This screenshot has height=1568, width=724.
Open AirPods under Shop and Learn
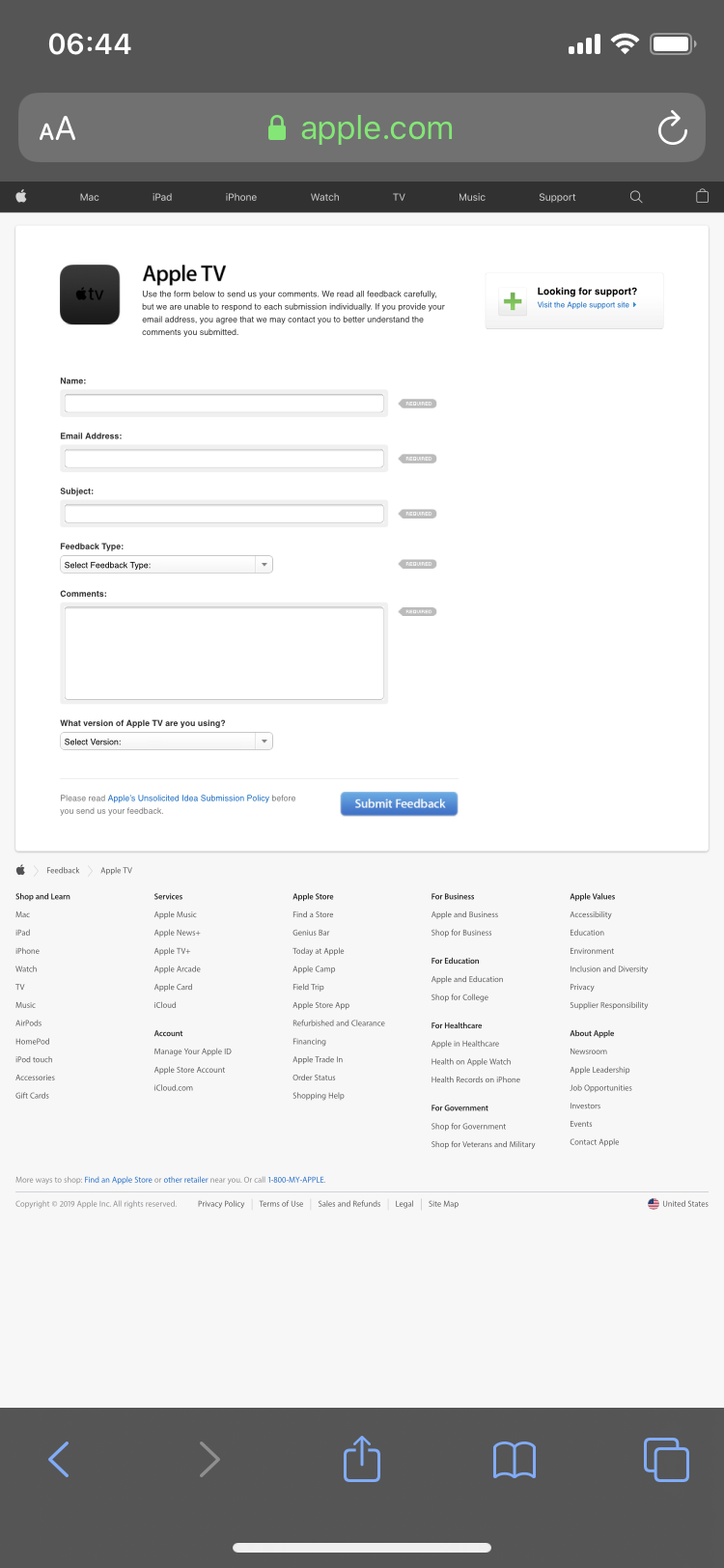tap(28, 1023)
